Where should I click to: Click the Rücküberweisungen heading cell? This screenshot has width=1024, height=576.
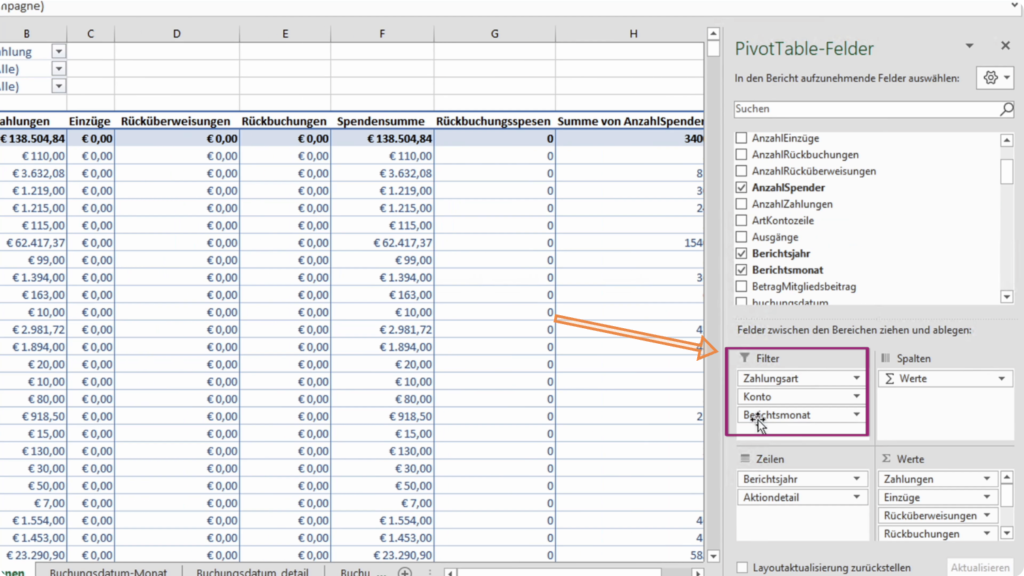click(176, 121)
